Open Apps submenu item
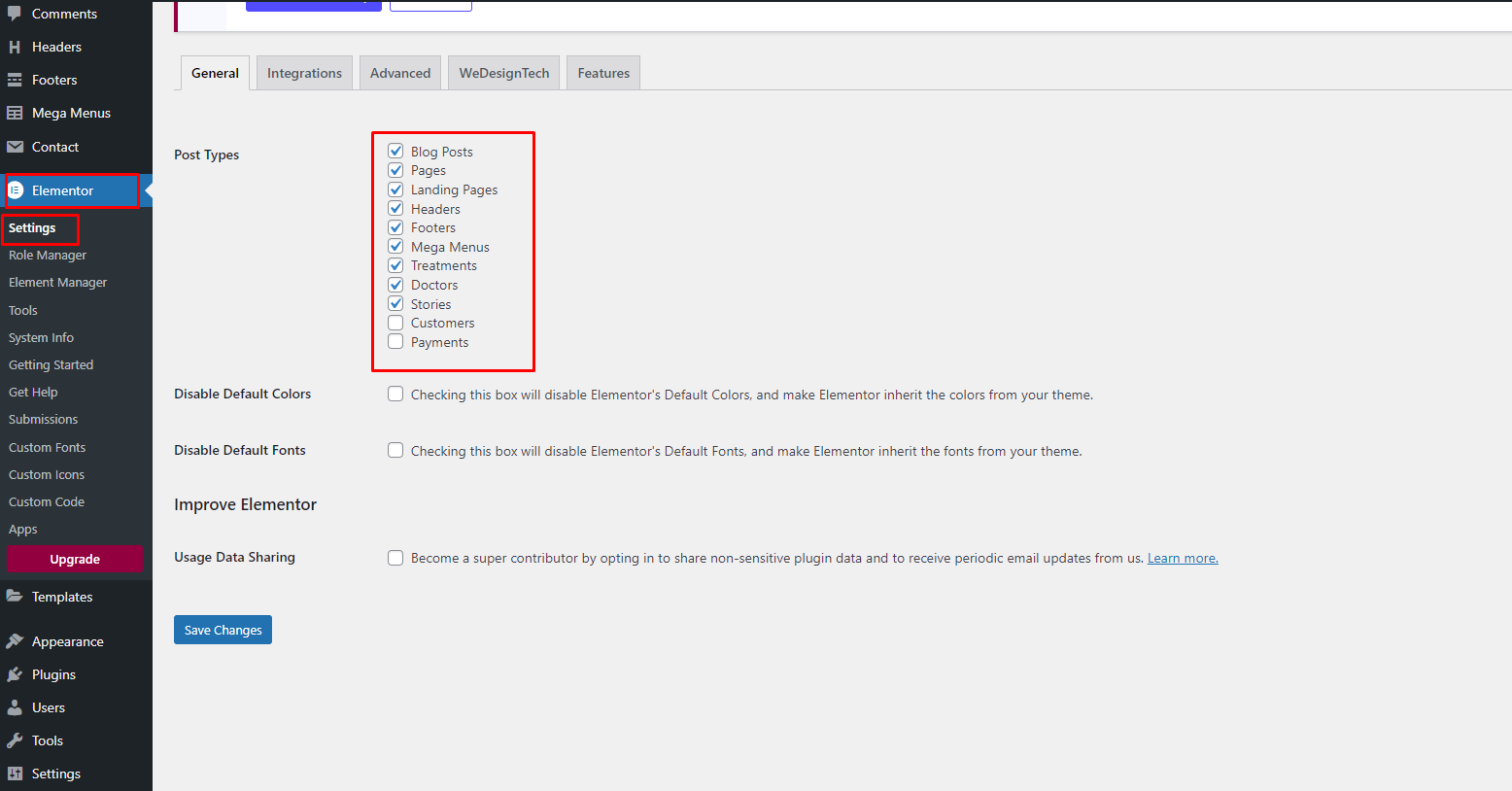 (23, 530)
